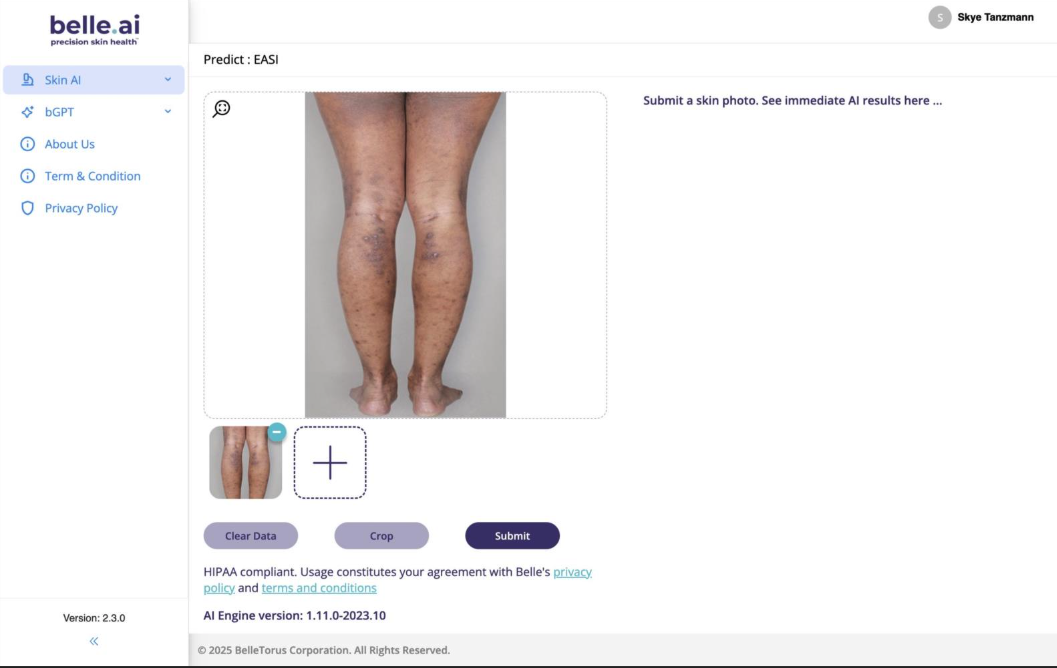Open the terms and conditions link
Viewport: 1057px width, 668px height.
(x=319, y=588)
